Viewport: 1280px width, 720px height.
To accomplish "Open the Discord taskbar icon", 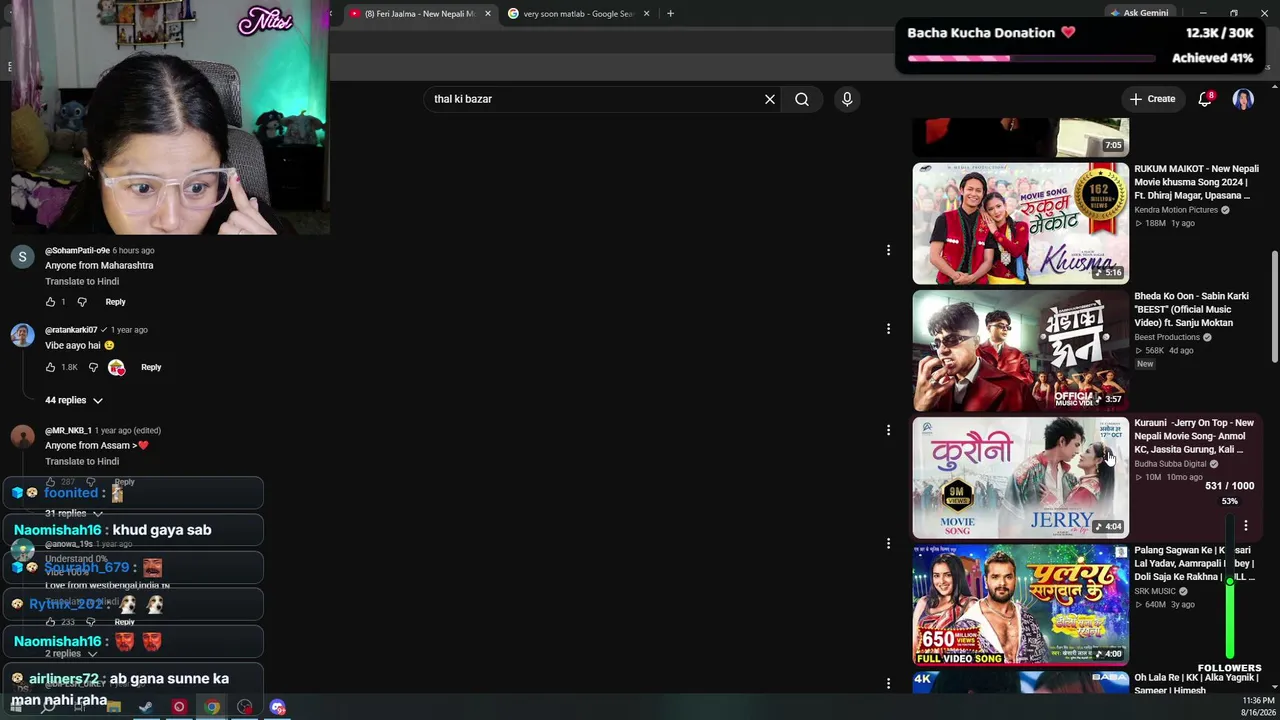I will [x=278, y=707].
